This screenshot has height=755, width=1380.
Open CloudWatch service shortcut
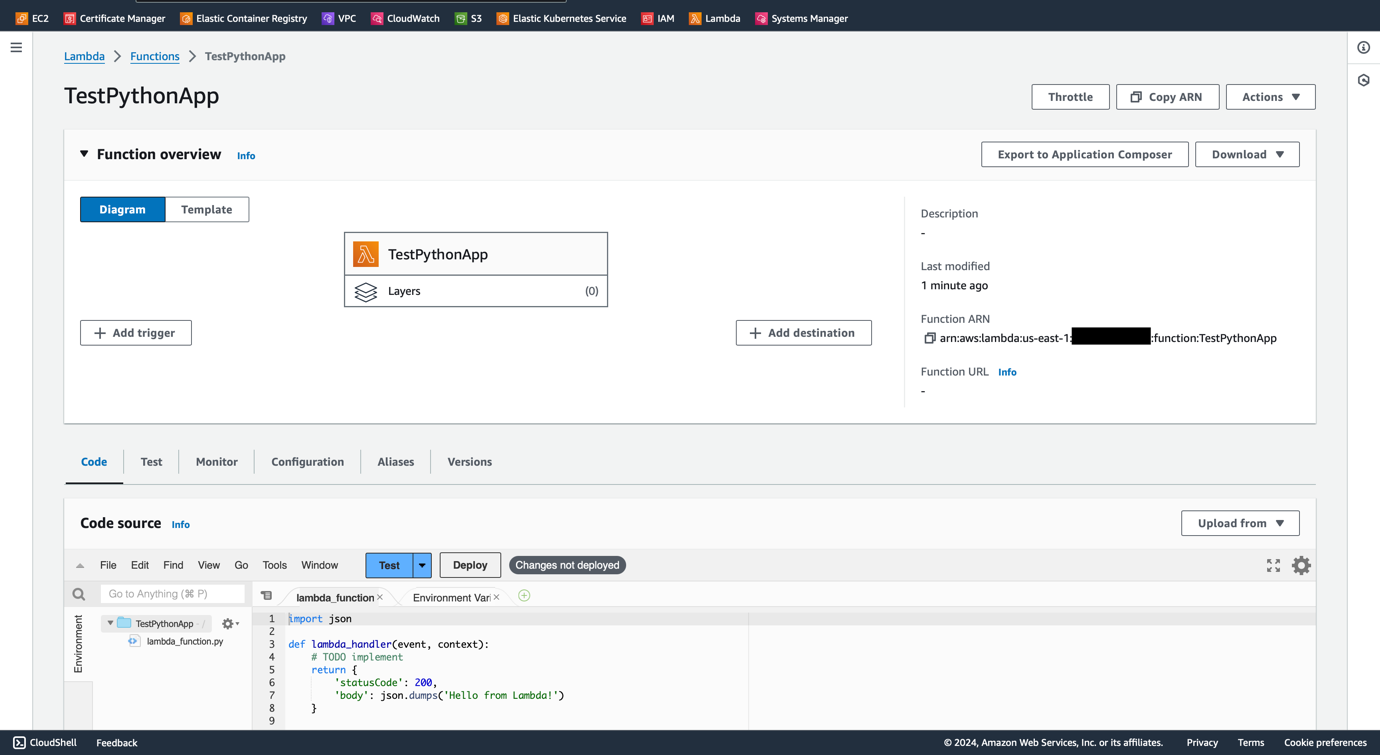click(x=405, y=18)
